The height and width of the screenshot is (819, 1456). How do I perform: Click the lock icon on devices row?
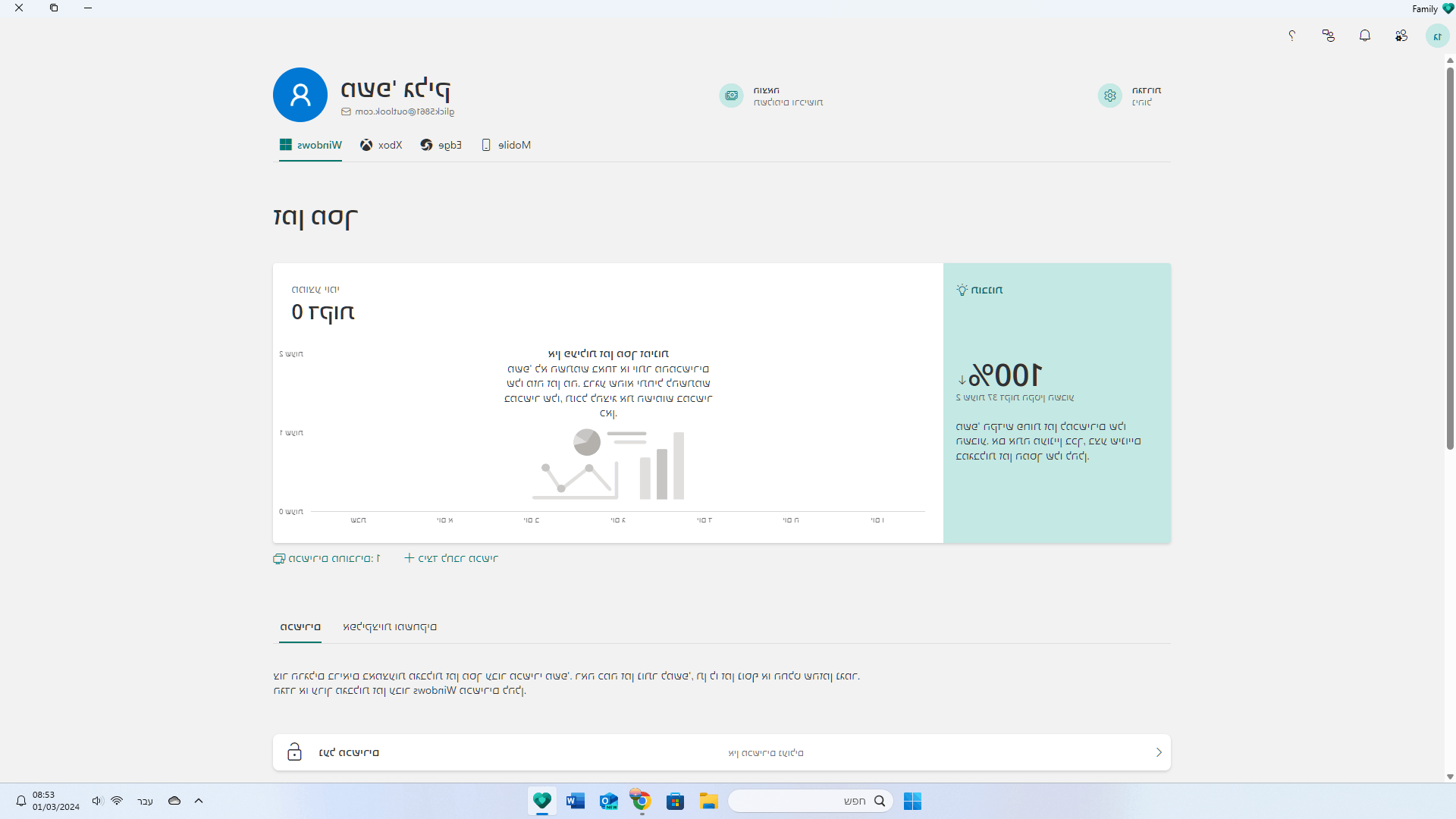coord(294,752)
